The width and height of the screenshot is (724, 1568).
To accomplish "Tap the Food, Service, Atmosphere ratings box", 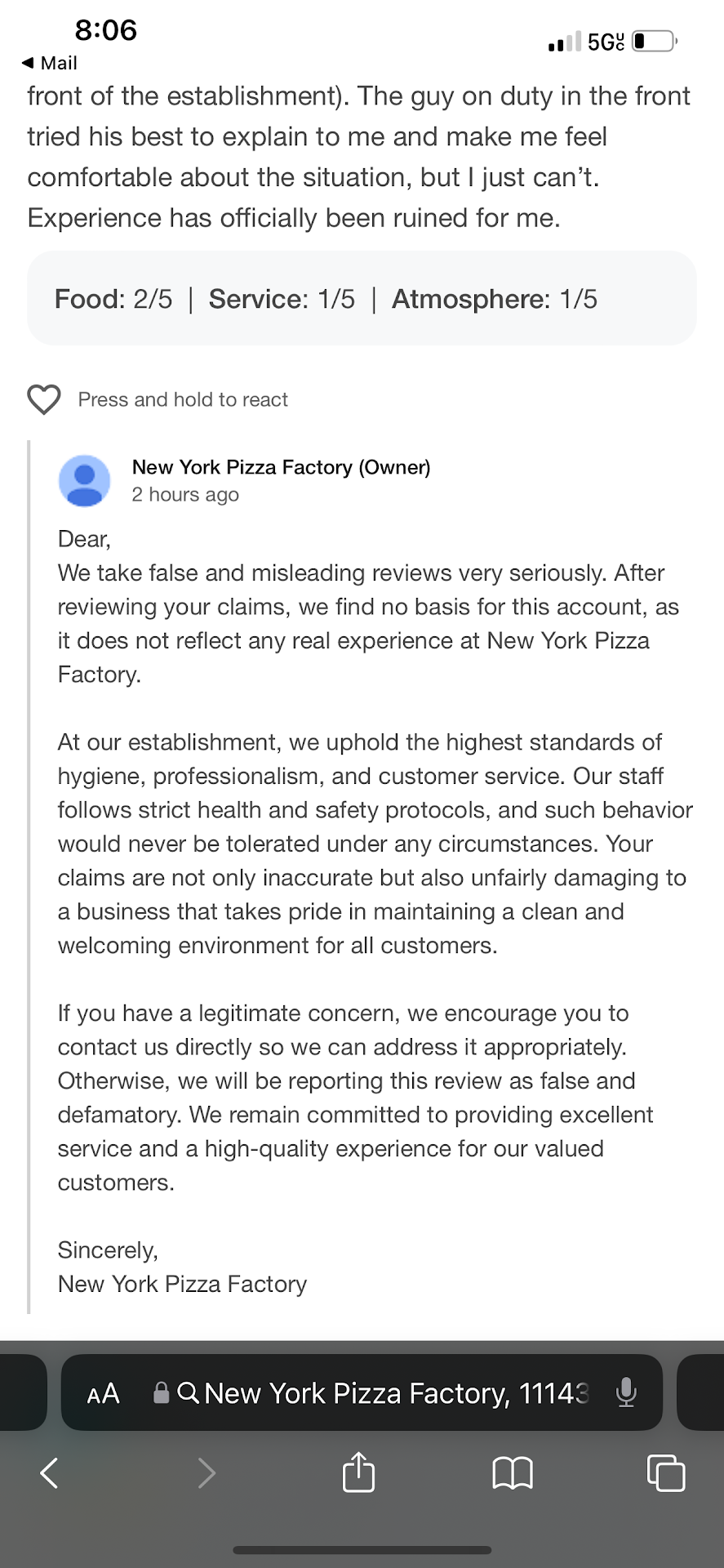I will pos(362,299).
